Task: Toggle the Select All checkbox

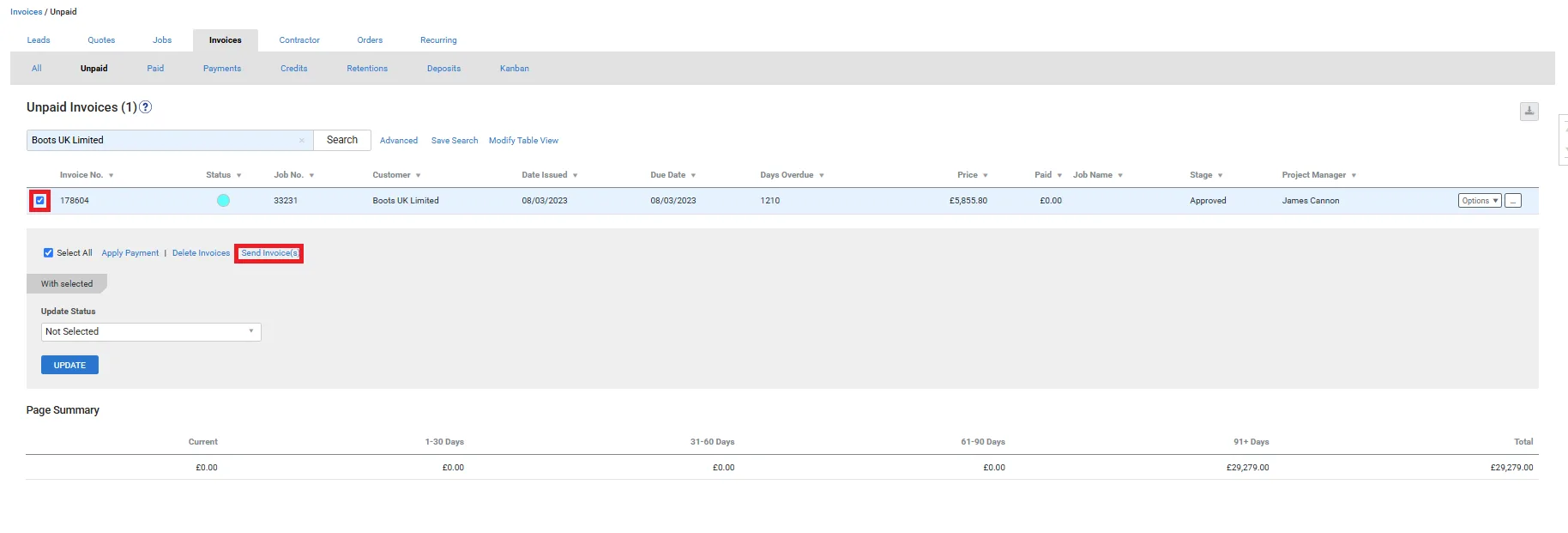Action: (48, 253)
